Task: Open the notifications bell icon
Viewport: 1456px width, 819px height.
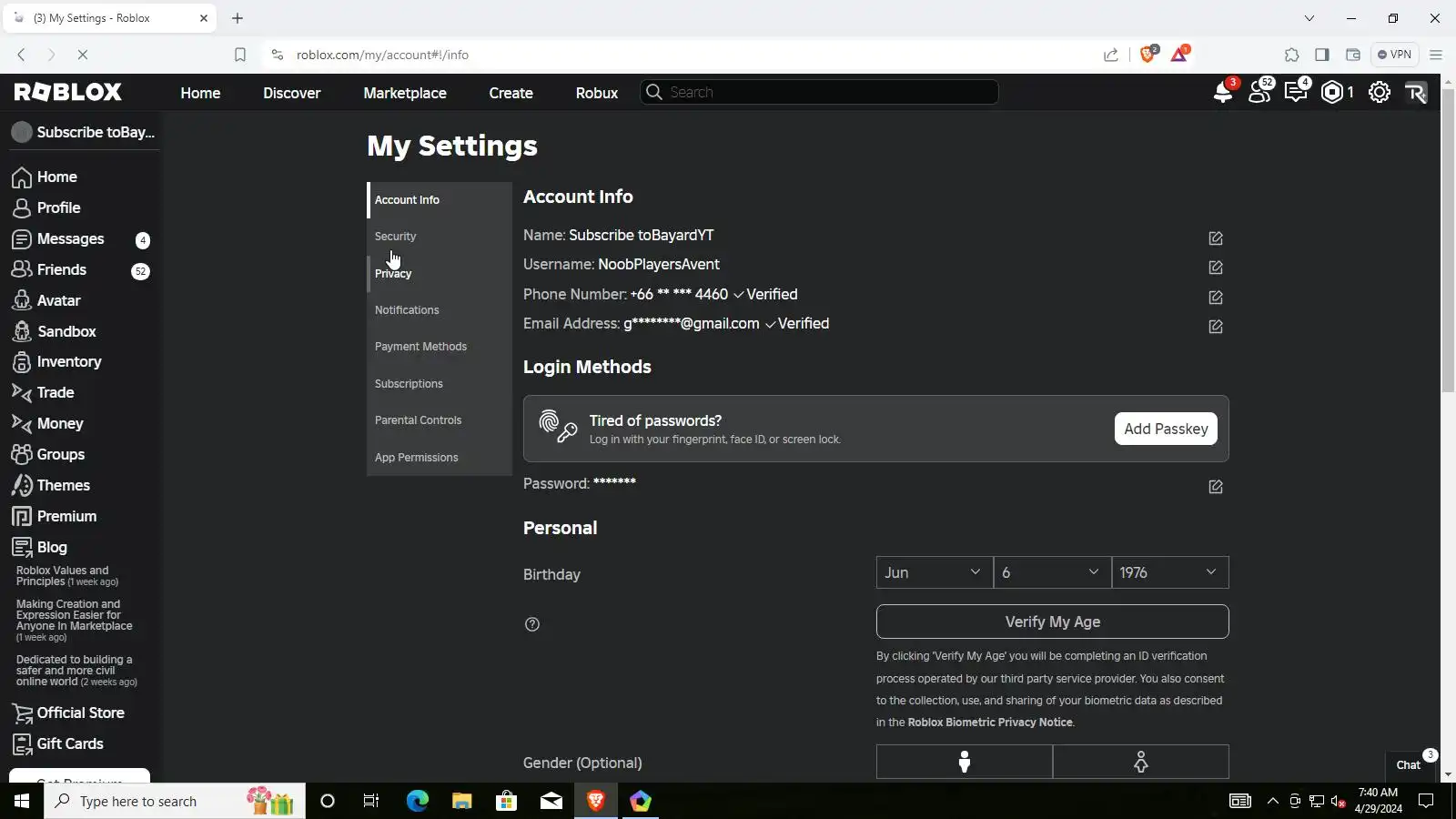Action: pos(1223,92)
